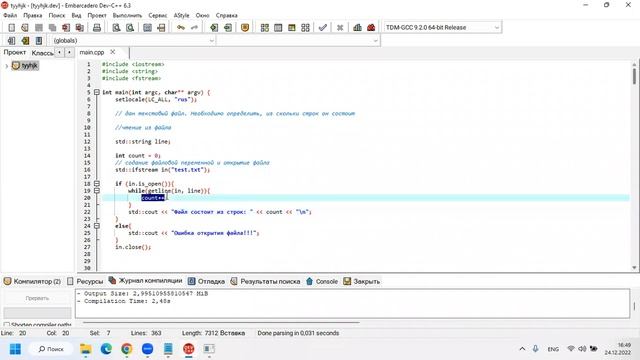Open profile analysis via the chart icon
The width and height of the screenshot is (640, 360).
point(357,28)
